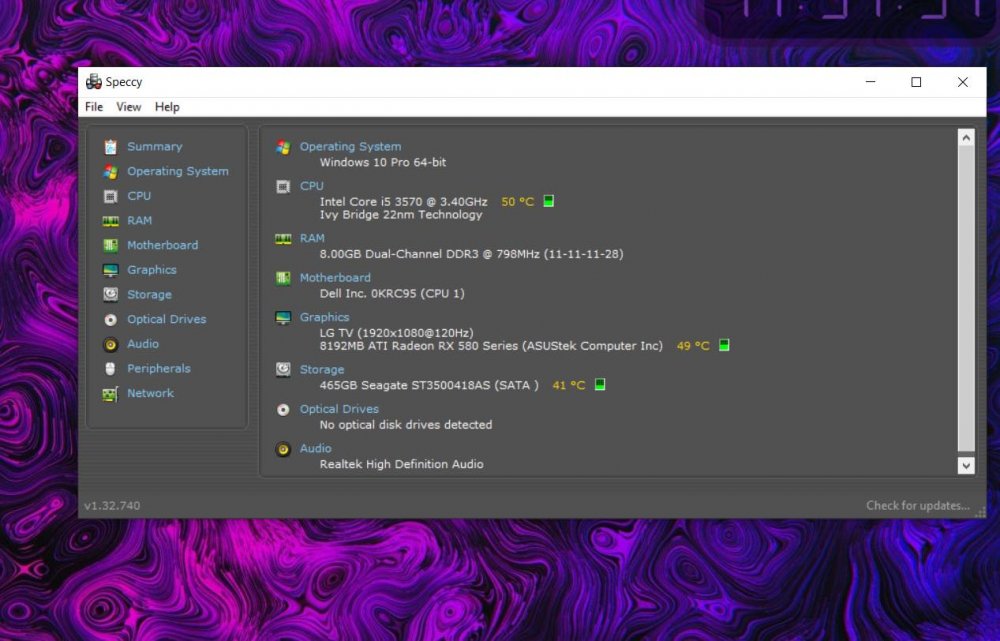The image size is (1000, 641).
Task: Click the Windows 10 Pro 64-bit text
Action: [383, 163]
